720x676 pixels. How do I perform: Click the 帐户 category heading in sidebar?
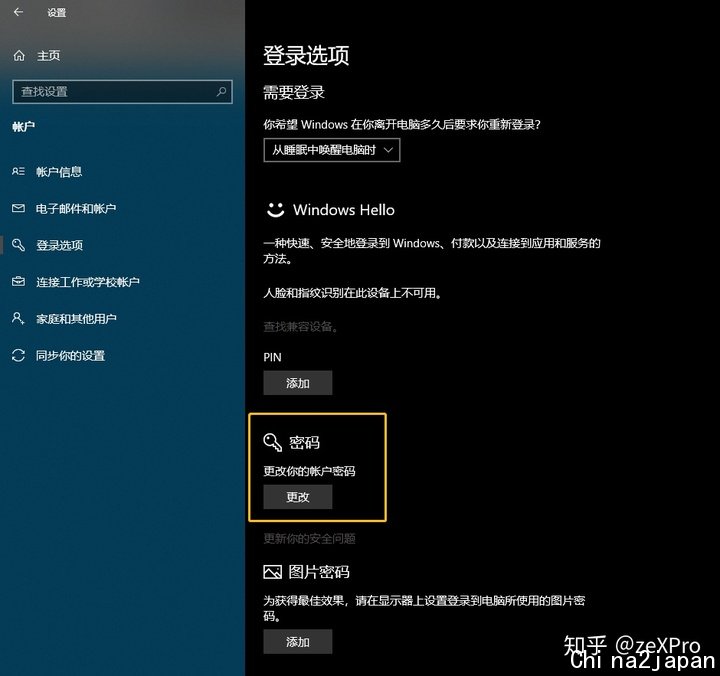pos(23,127)
